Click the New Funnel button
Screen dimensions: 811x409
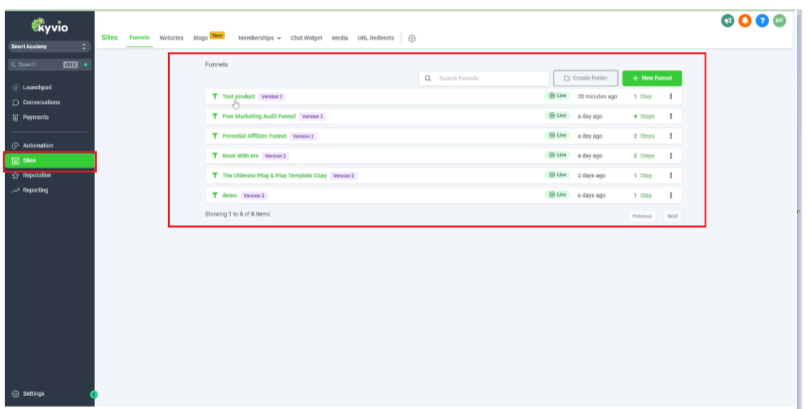(x=652, y=78)
